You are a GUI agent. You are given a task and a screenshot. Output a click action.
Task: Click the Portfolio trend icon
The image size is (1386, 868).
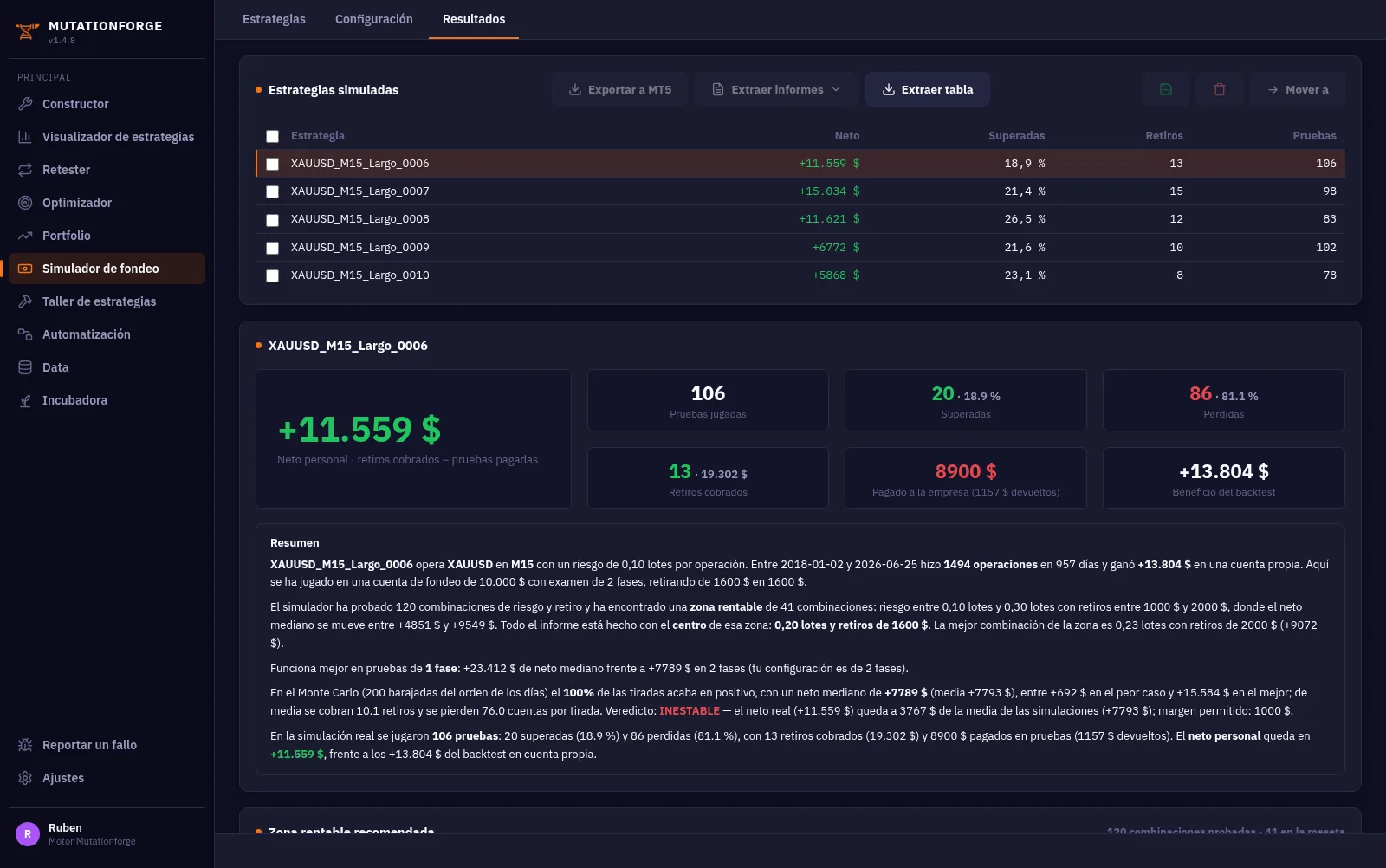(x=25, y=236)
